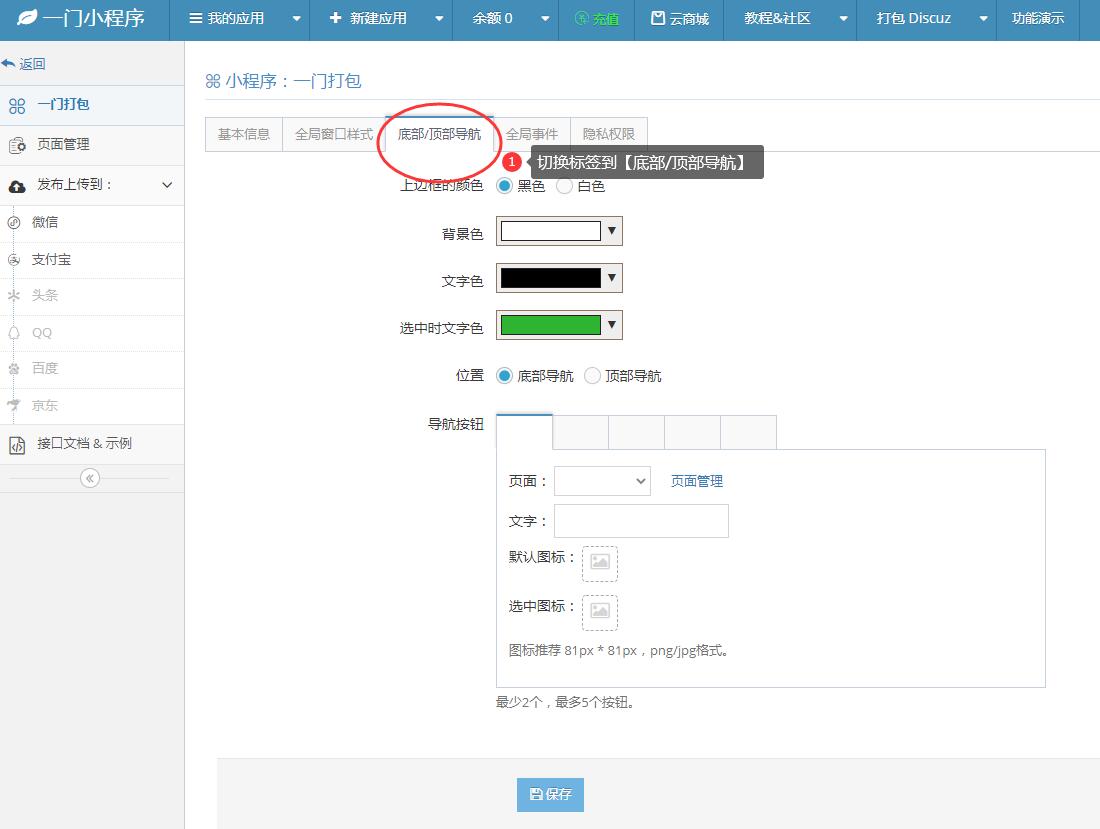The width and height of the screenshot is (1100, 829).
Task: Click the 充值 label in top bar
Action: [x=605, y=19]
